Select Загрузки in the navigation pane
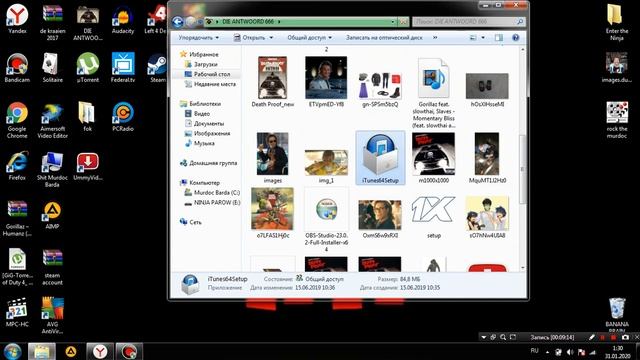Viewport: 640px width, 360px height. [x=201, y=64]
